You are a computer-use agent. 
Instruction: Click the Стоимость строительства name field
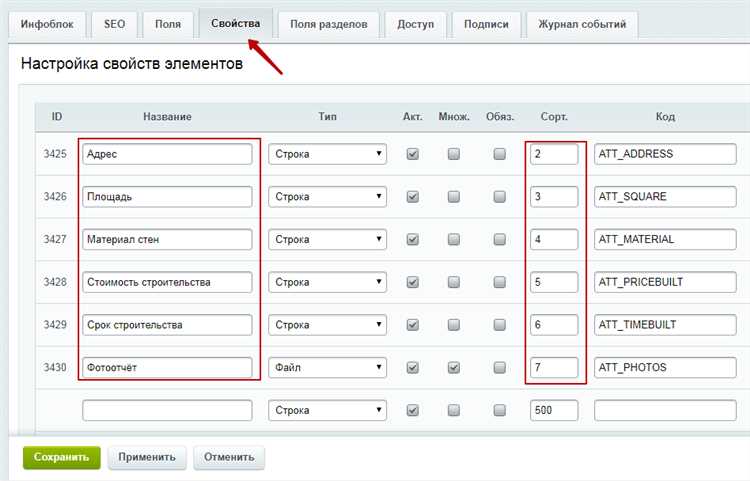pos(167,282)
